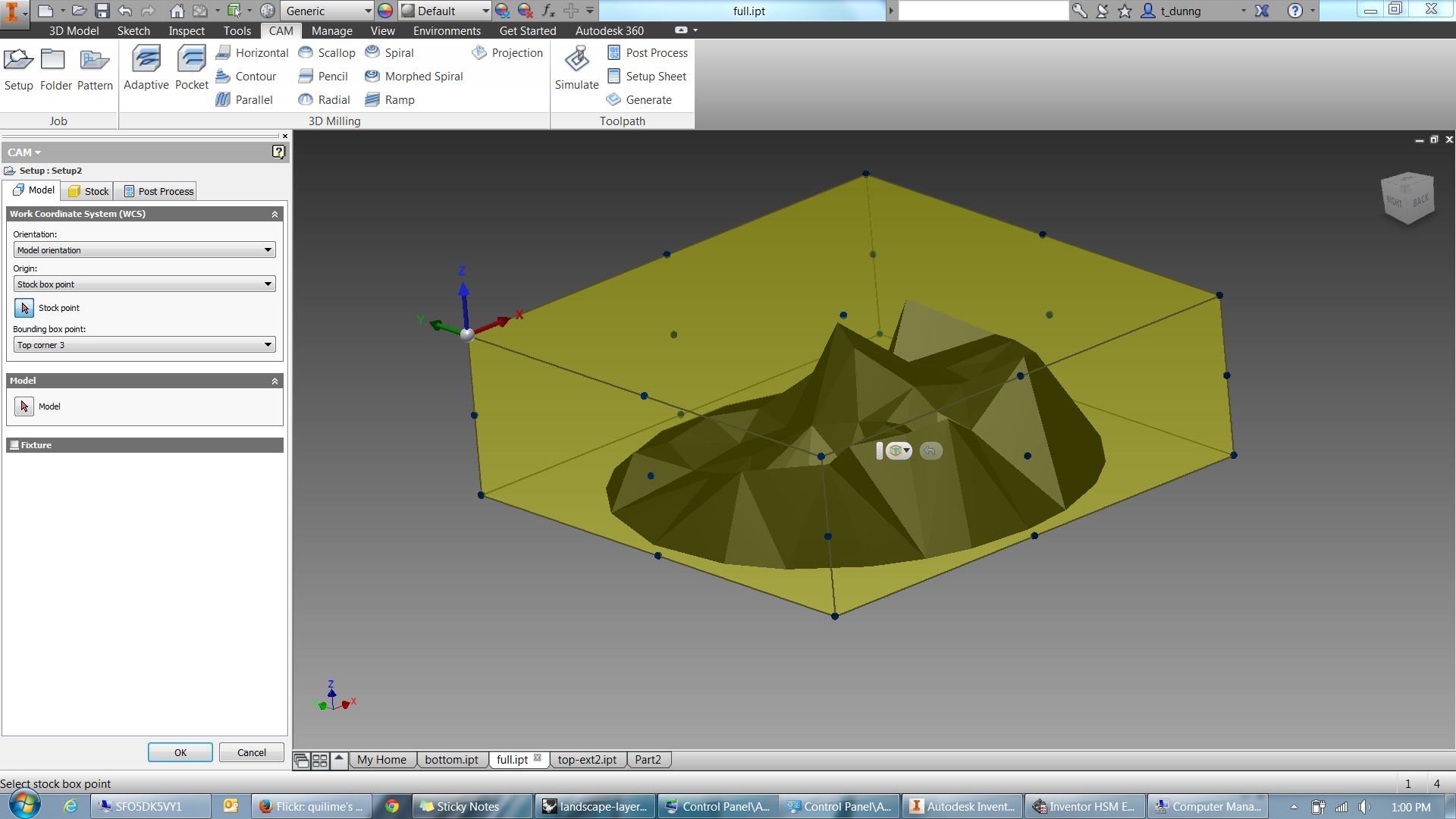Click the ViewCube in viewport

click(x=1407, y=198)
